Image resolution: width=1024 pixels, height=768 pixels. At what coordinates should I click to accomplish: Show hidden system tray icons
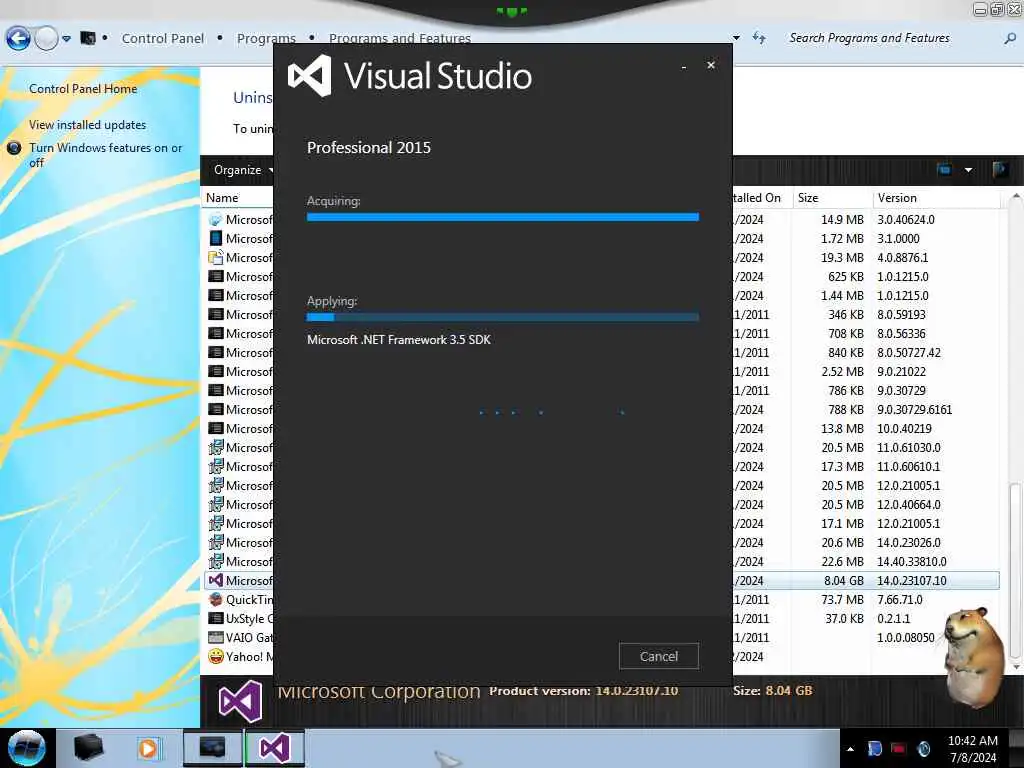tap(850, 749)
